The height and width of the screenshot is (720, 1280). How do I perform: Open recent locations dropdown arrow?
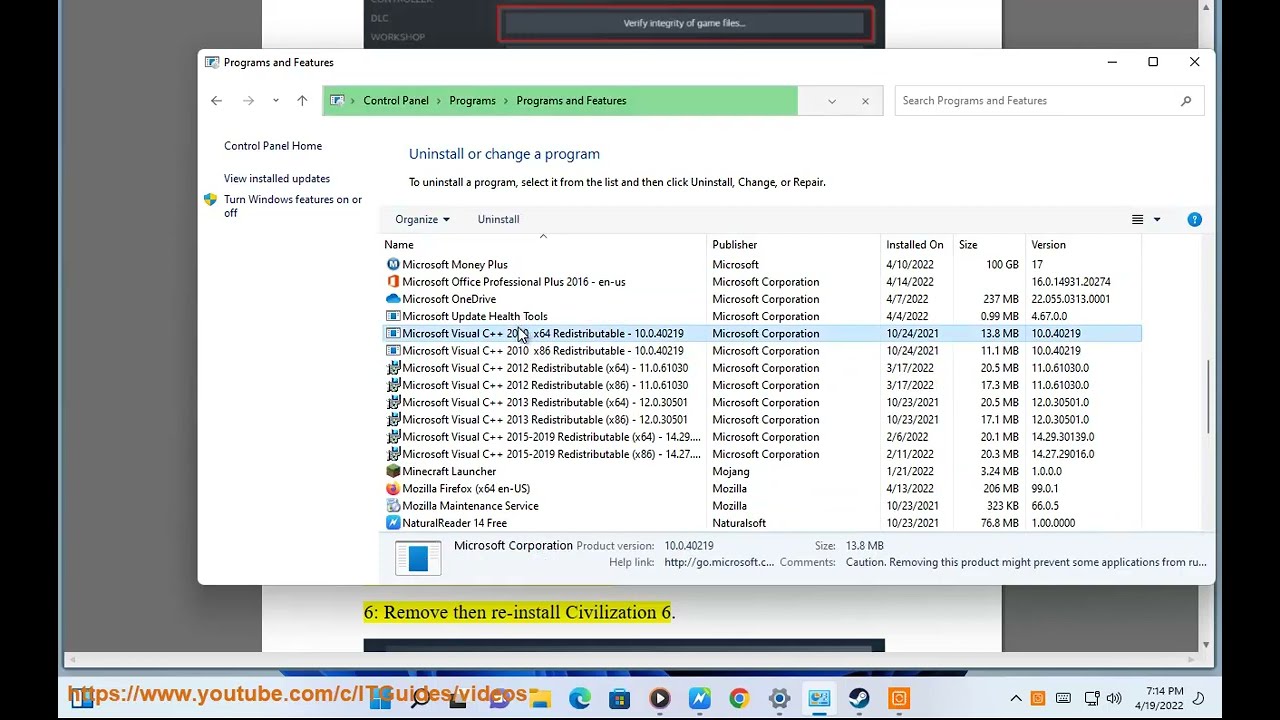tap(275, 100)
